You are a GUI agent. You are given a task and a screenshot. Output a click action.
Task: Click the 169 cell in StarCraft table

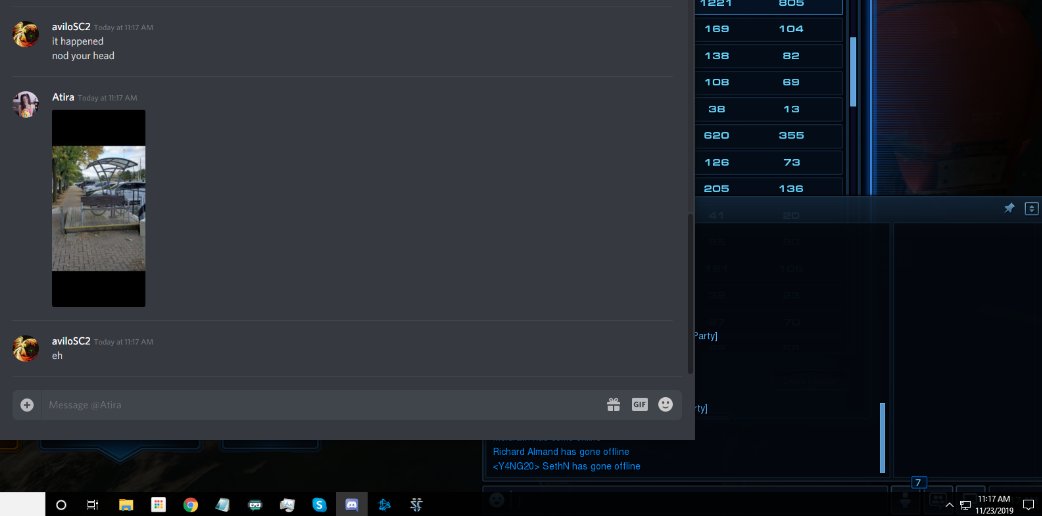[716, 29]
